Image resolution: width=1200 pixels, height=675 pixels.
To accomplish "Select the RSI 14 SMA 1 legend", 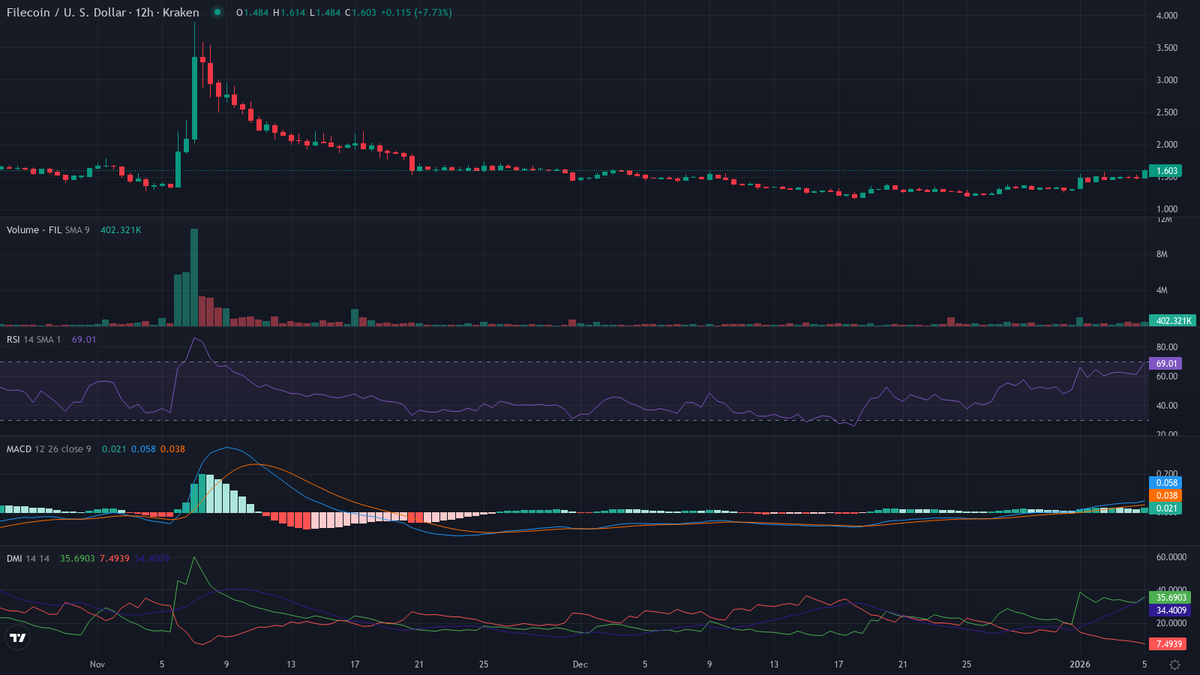I will 33,340.
